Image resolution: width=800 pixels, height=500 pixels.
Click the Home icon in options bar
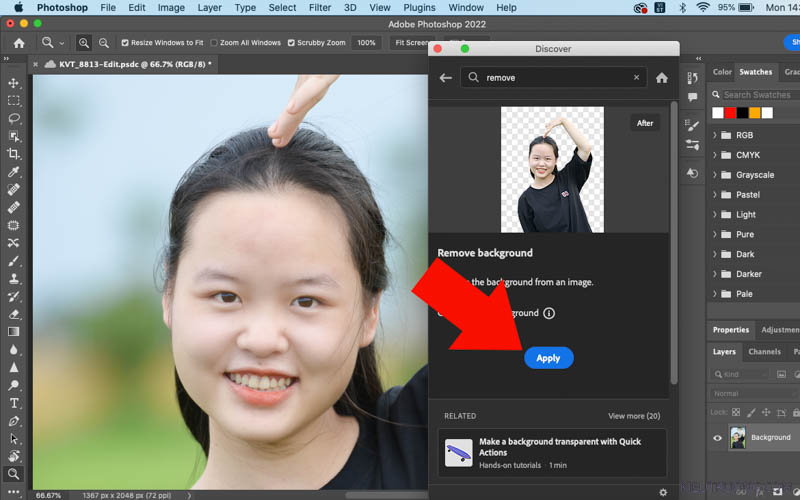click(19, 43)
